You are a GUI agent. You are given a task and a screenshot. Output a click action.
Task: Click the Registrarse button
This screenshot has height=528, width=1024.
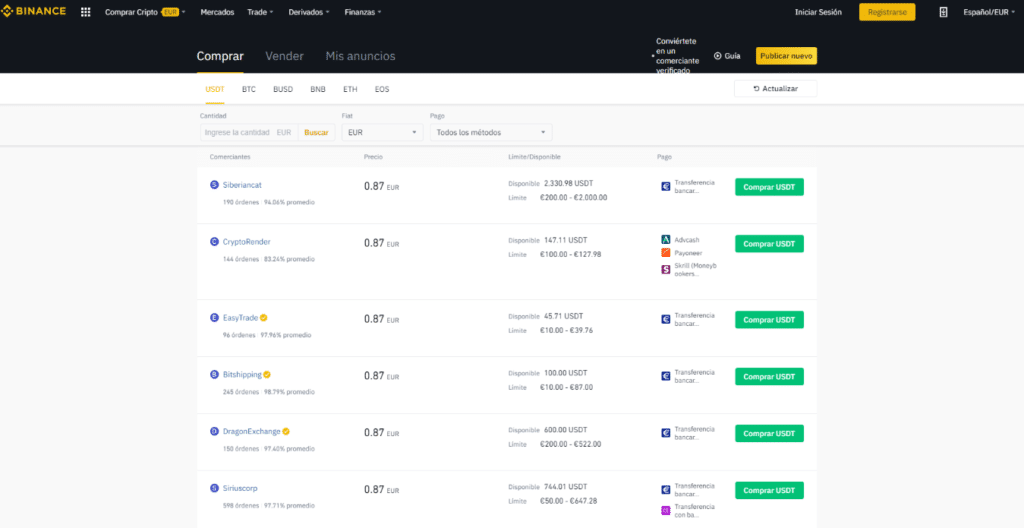[887, 12]
